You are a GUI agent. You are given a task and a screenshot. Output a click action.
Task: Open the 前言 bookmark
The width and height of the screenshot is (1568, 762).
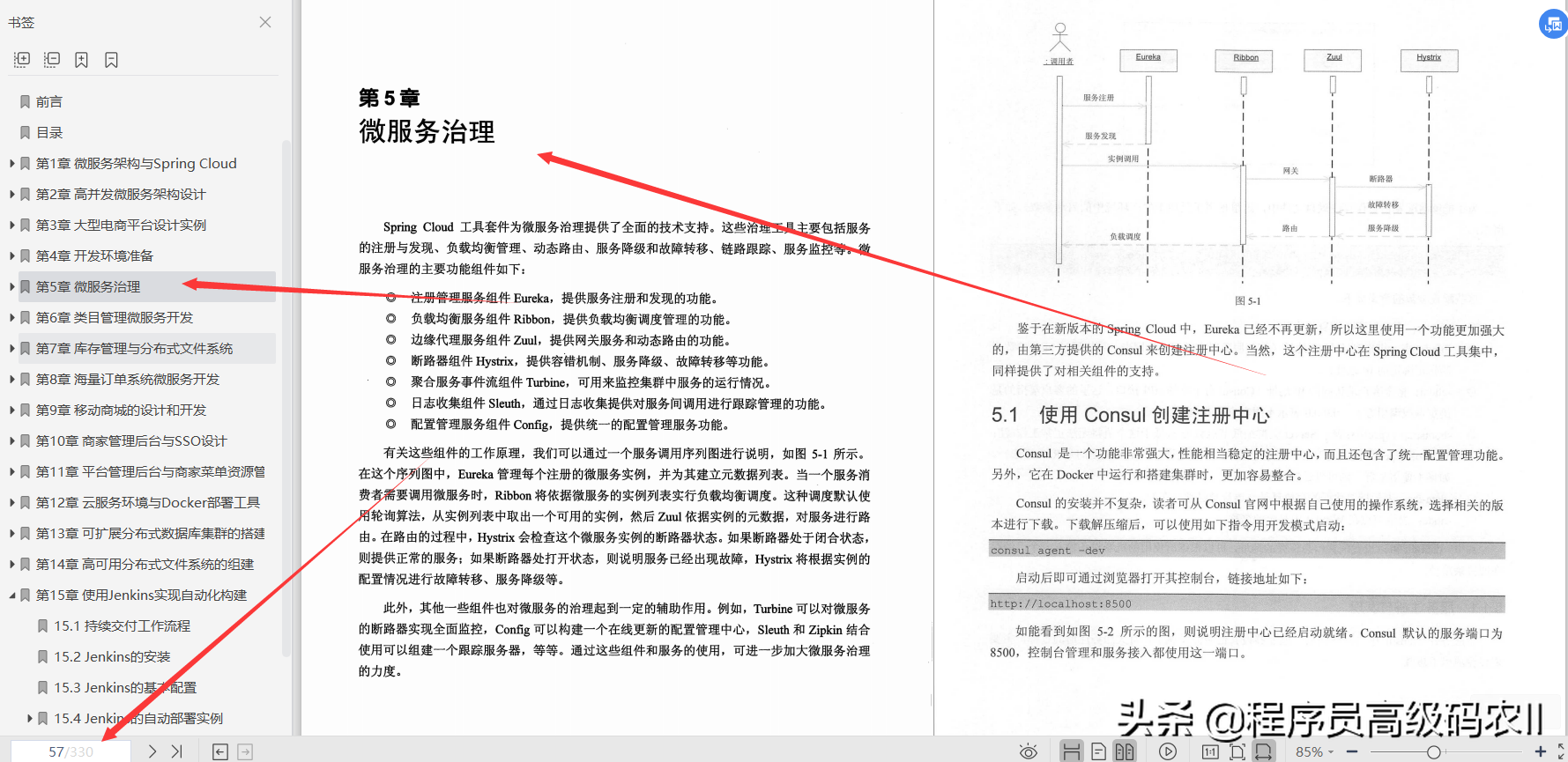[49, 101]
